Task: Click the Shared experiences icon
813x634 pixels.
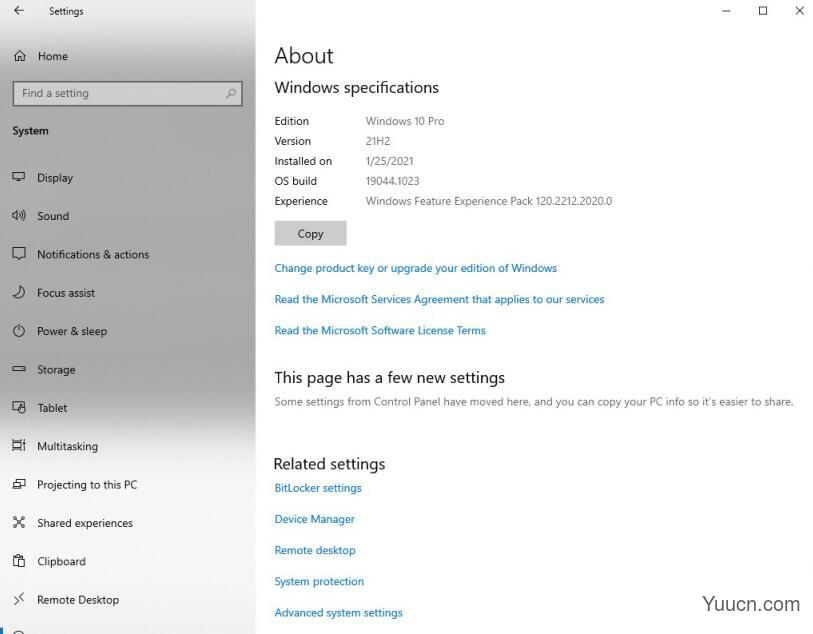Action: [19, 523]
